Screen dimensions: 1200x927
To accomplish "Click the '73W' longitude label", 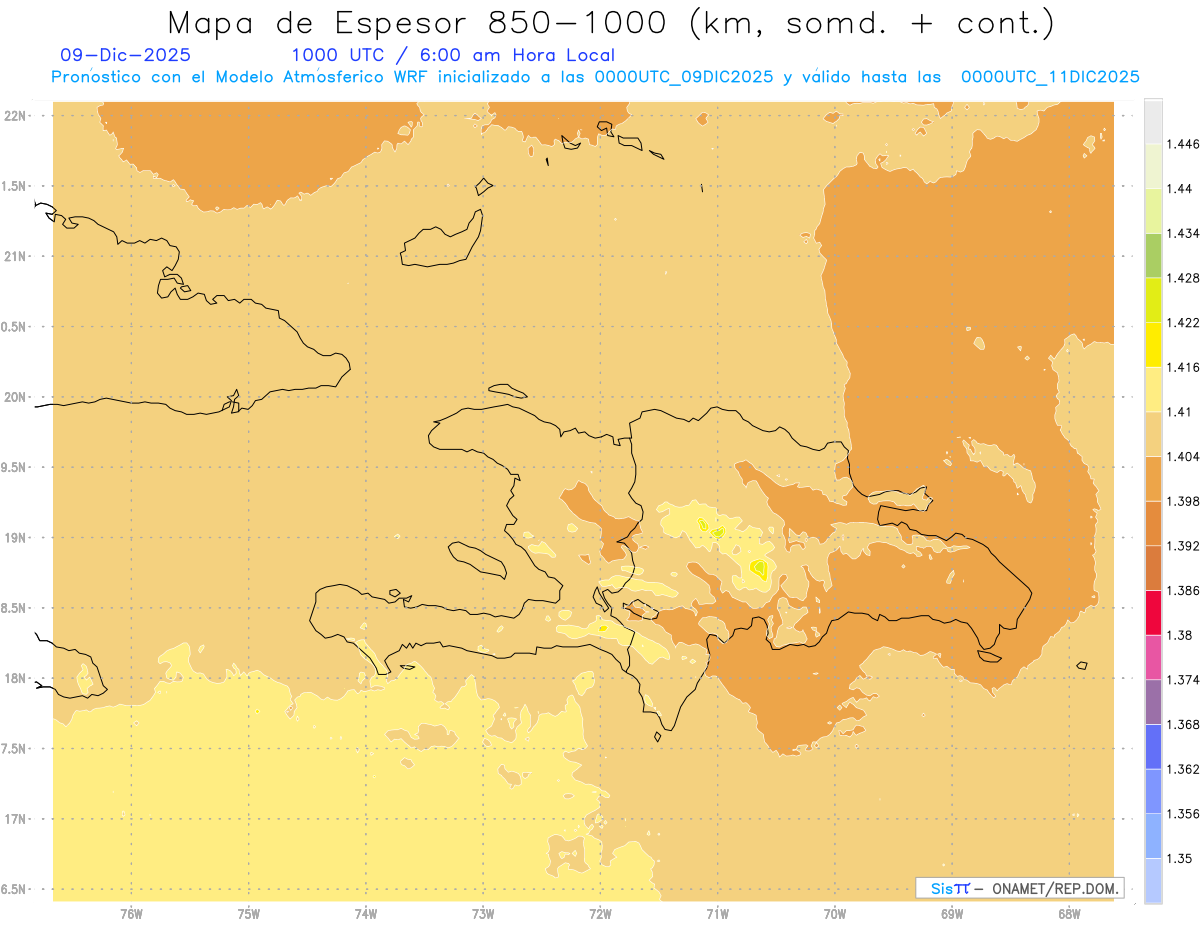I will (x=483, y=914).
